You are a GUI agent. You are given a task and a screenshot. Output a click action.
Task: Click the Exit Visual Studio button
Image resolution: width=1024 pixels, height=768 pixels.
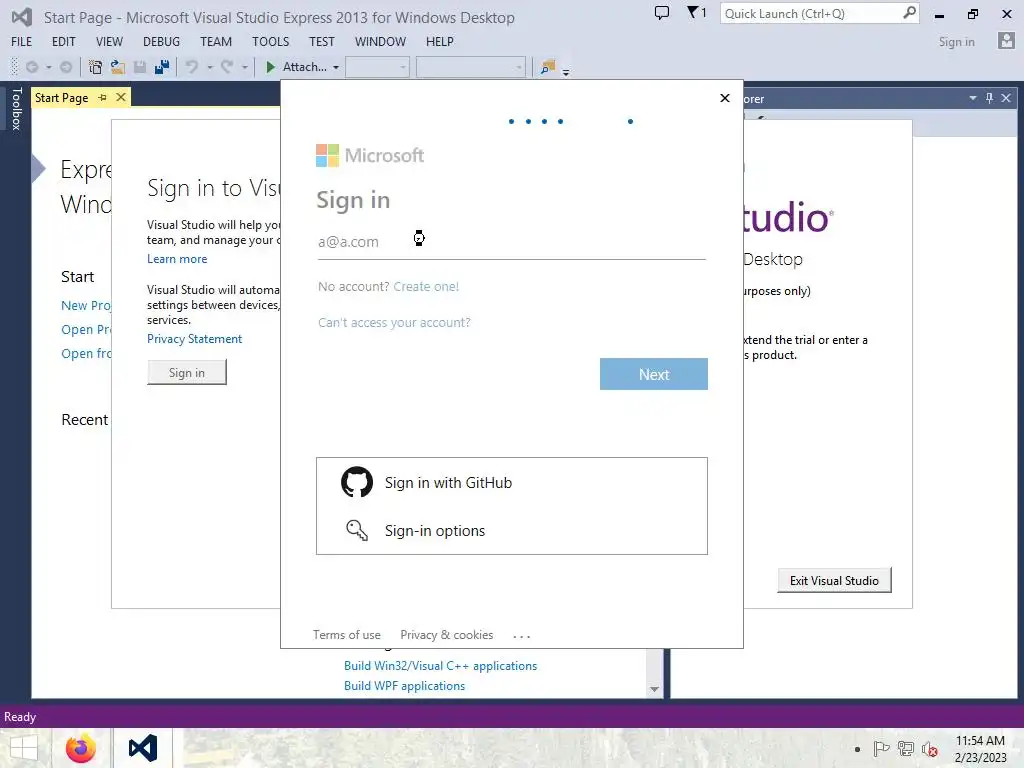tap(834, 581)
